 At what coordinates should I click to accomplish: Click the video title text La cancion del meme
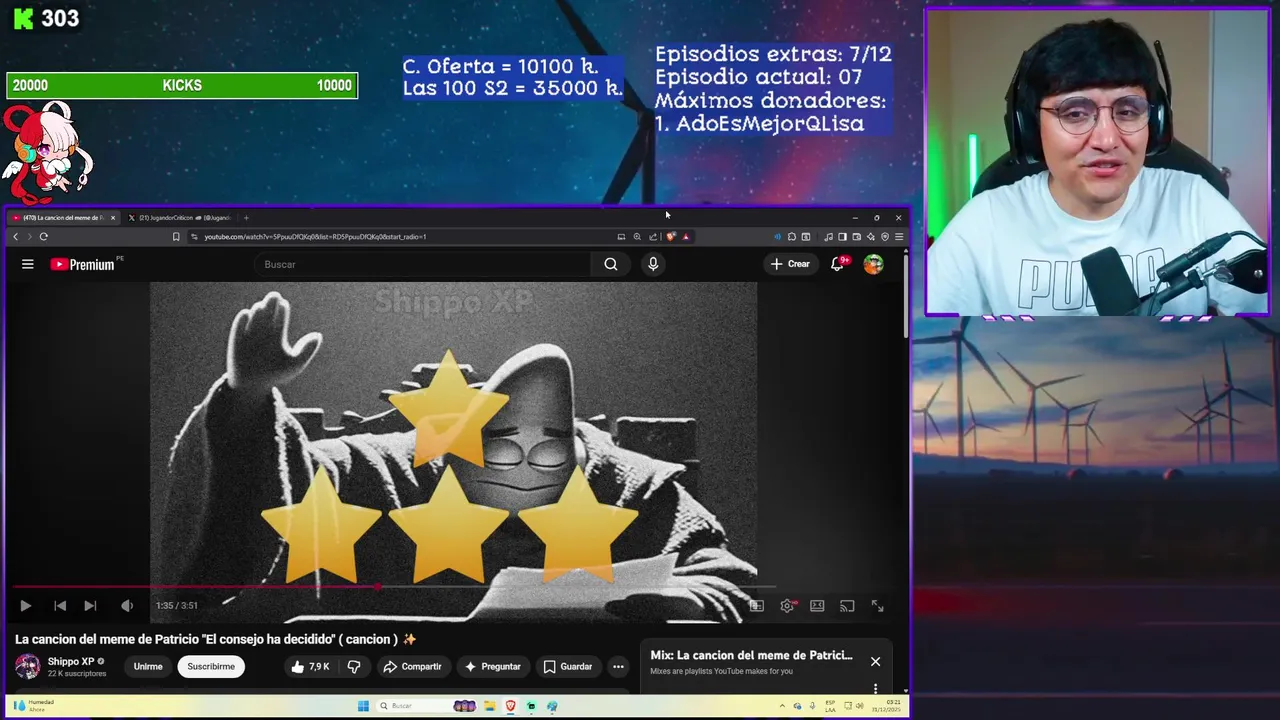coord(215,639)
